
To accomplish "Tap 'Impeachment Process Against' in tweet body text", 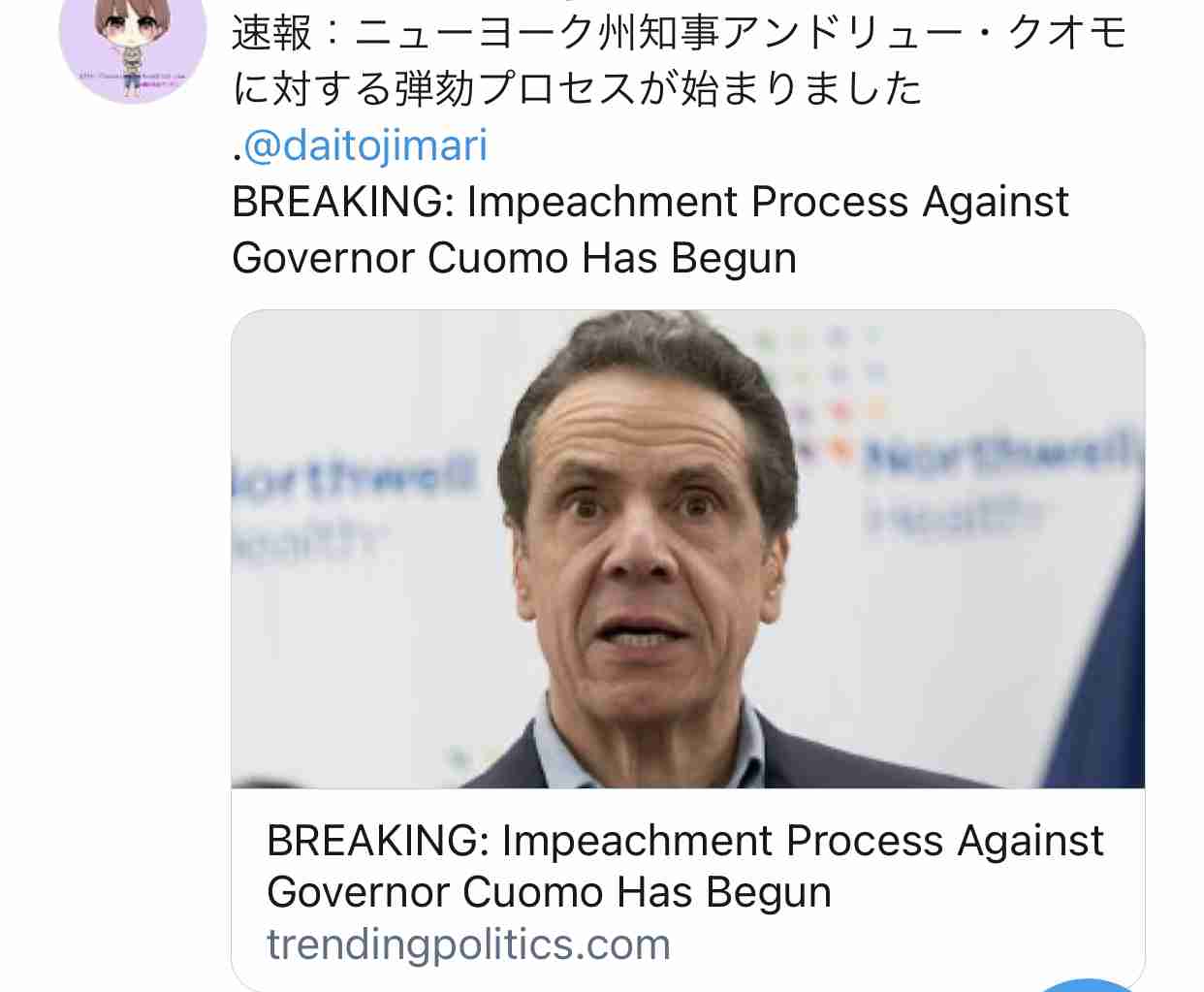I will point(768,202).
